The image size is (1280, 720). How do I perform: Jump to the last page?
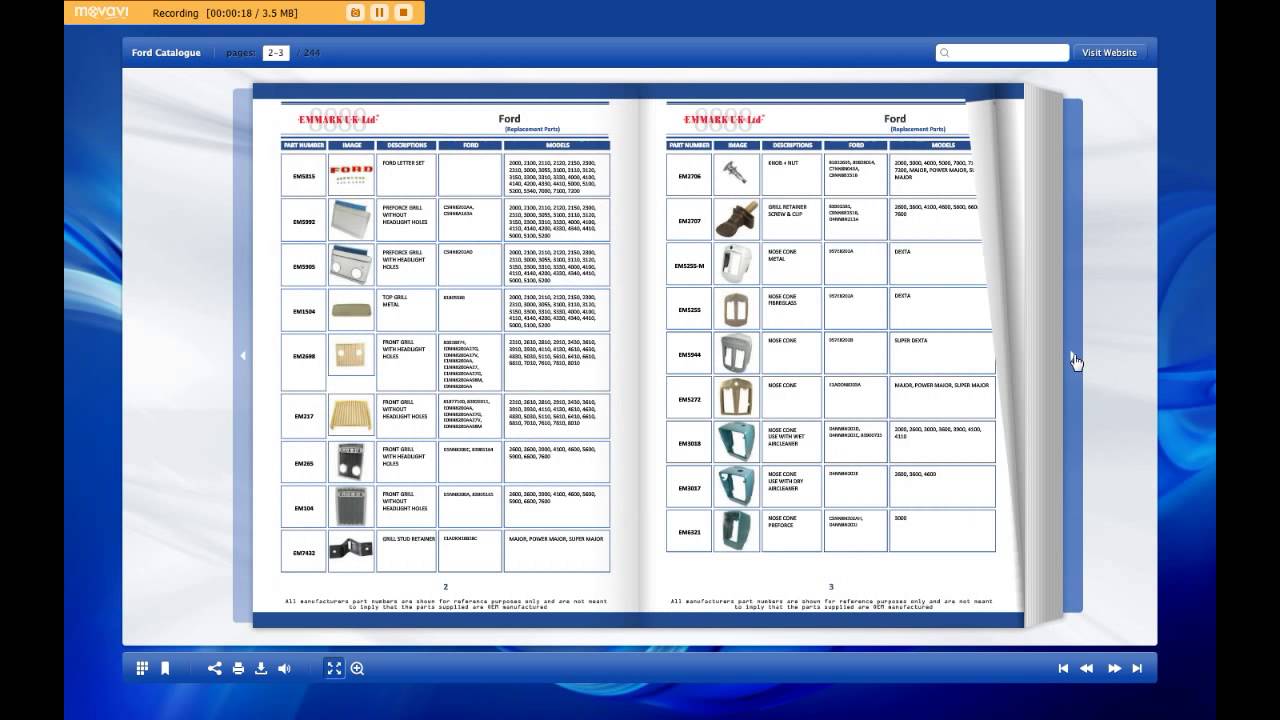1137,668
